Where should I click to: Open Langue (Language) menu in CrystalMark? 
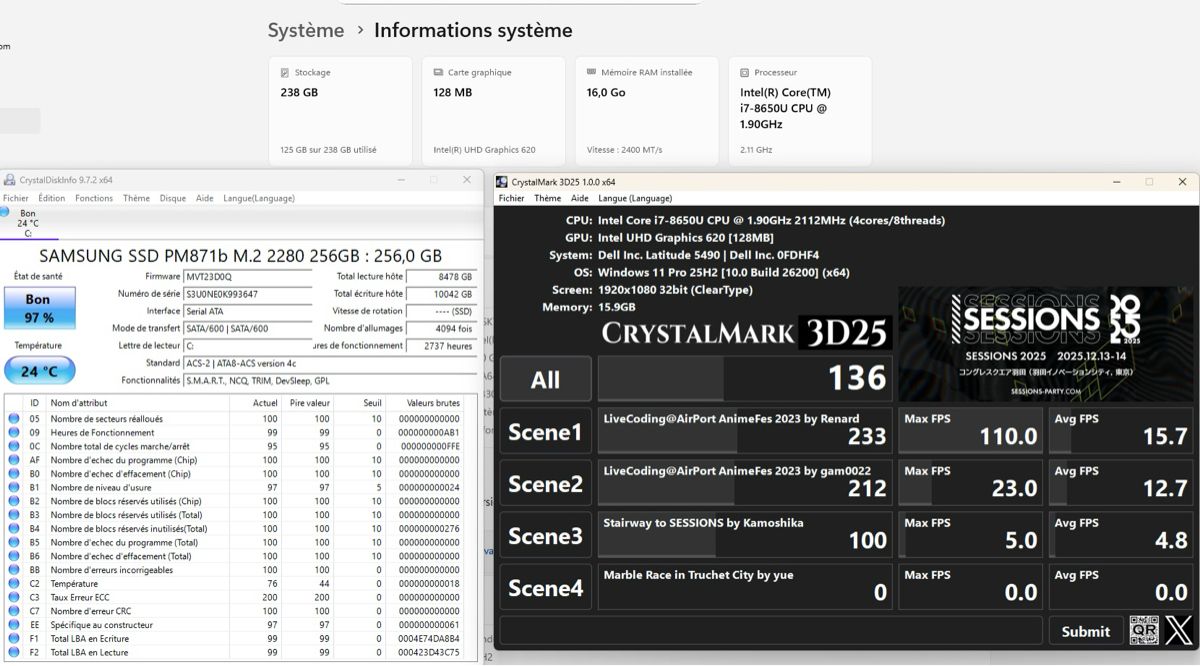click(x=635, y=198)
